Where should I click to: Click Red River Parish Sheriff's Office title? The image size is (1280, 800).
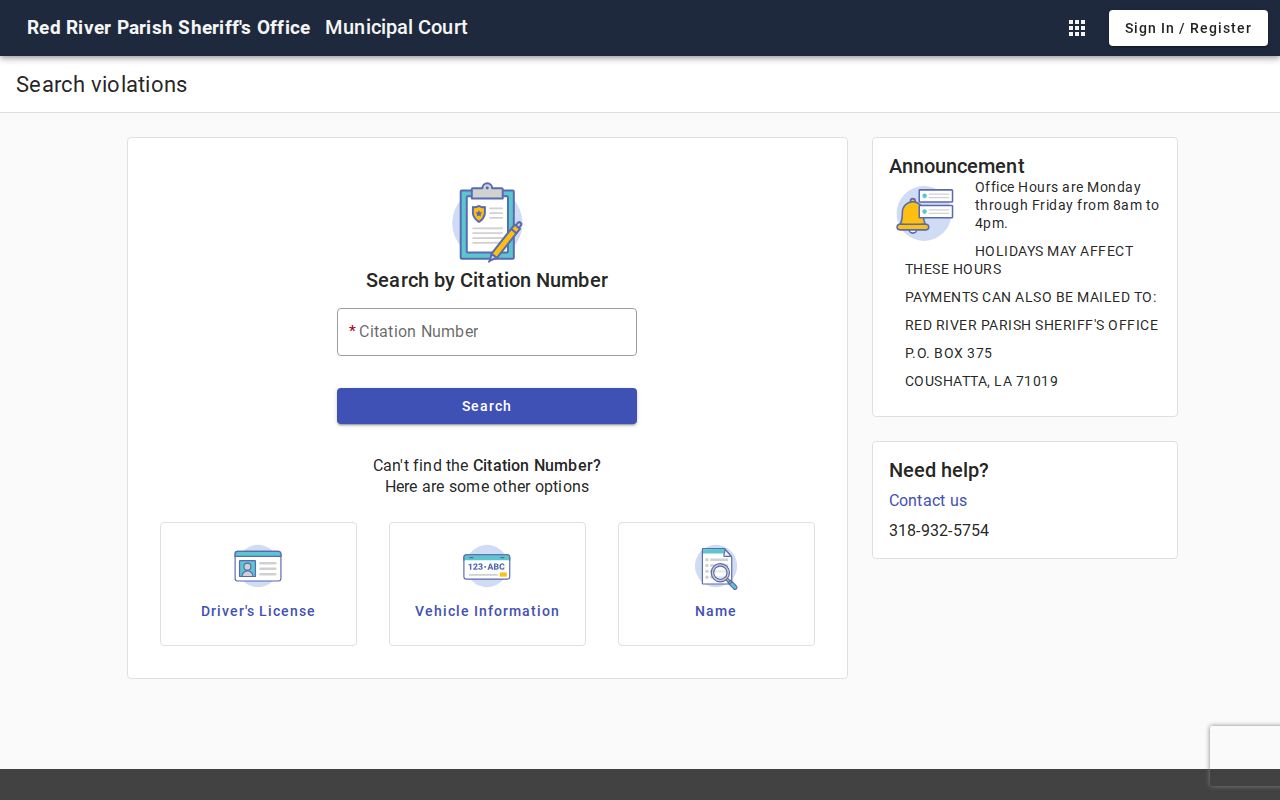[168, 28]
